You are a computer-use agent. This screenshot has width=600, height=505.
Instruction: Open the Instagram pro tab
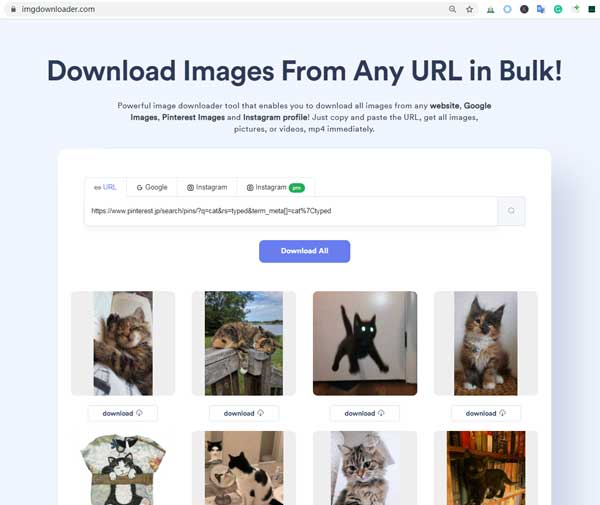[x=274, y=187]
